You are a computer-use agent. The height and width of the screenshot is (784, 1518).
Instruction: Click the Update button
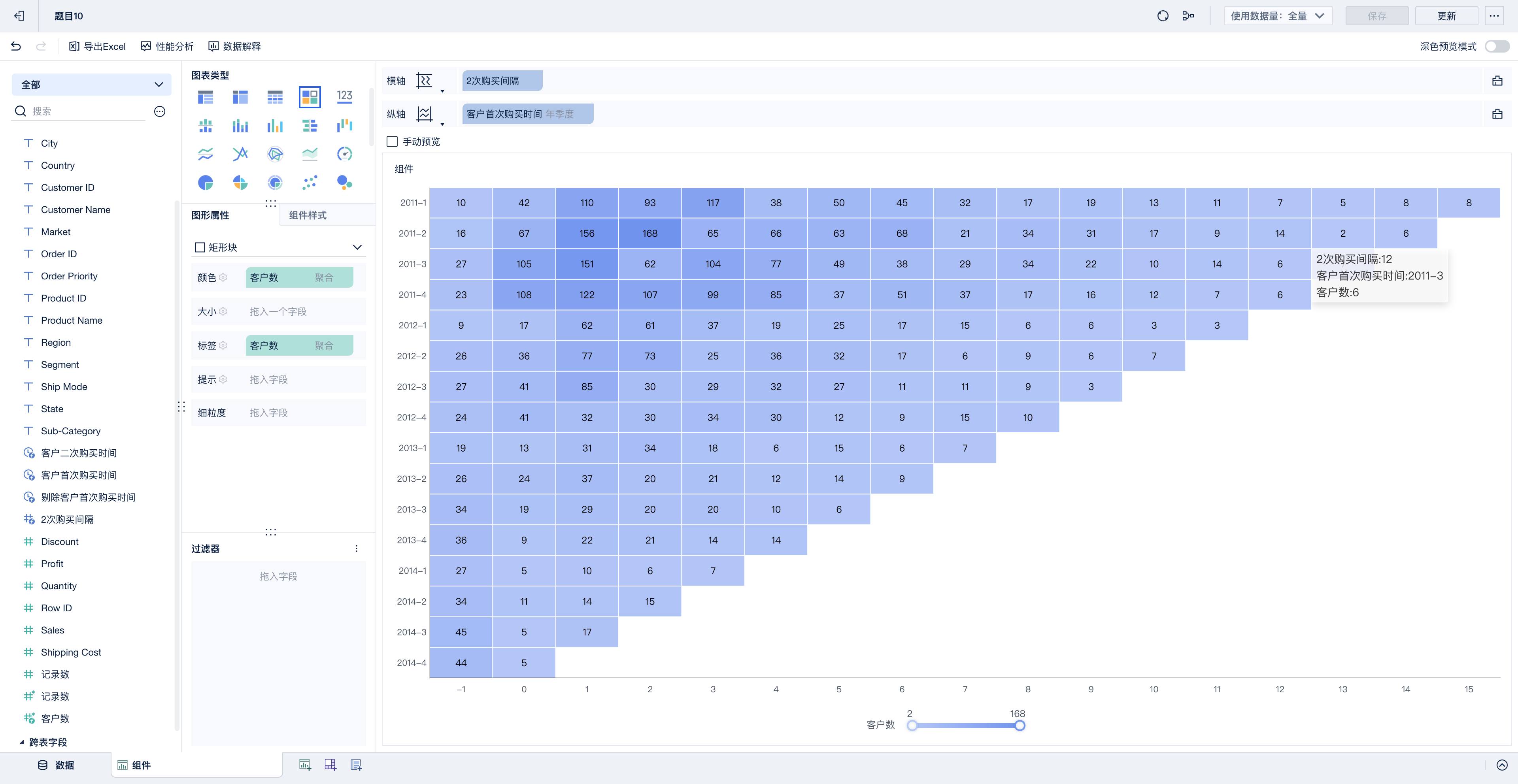click(x=1446, y=16)
